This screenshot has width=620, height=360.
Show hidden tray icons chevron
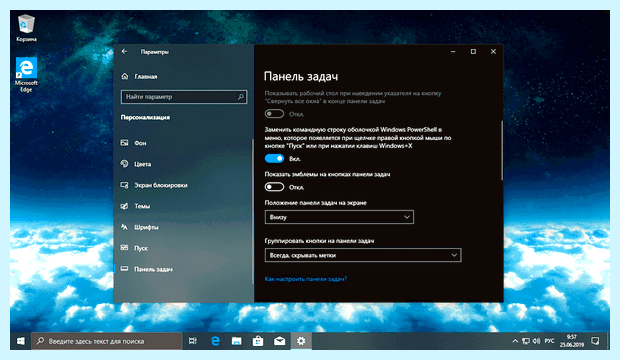pos(515,341)
